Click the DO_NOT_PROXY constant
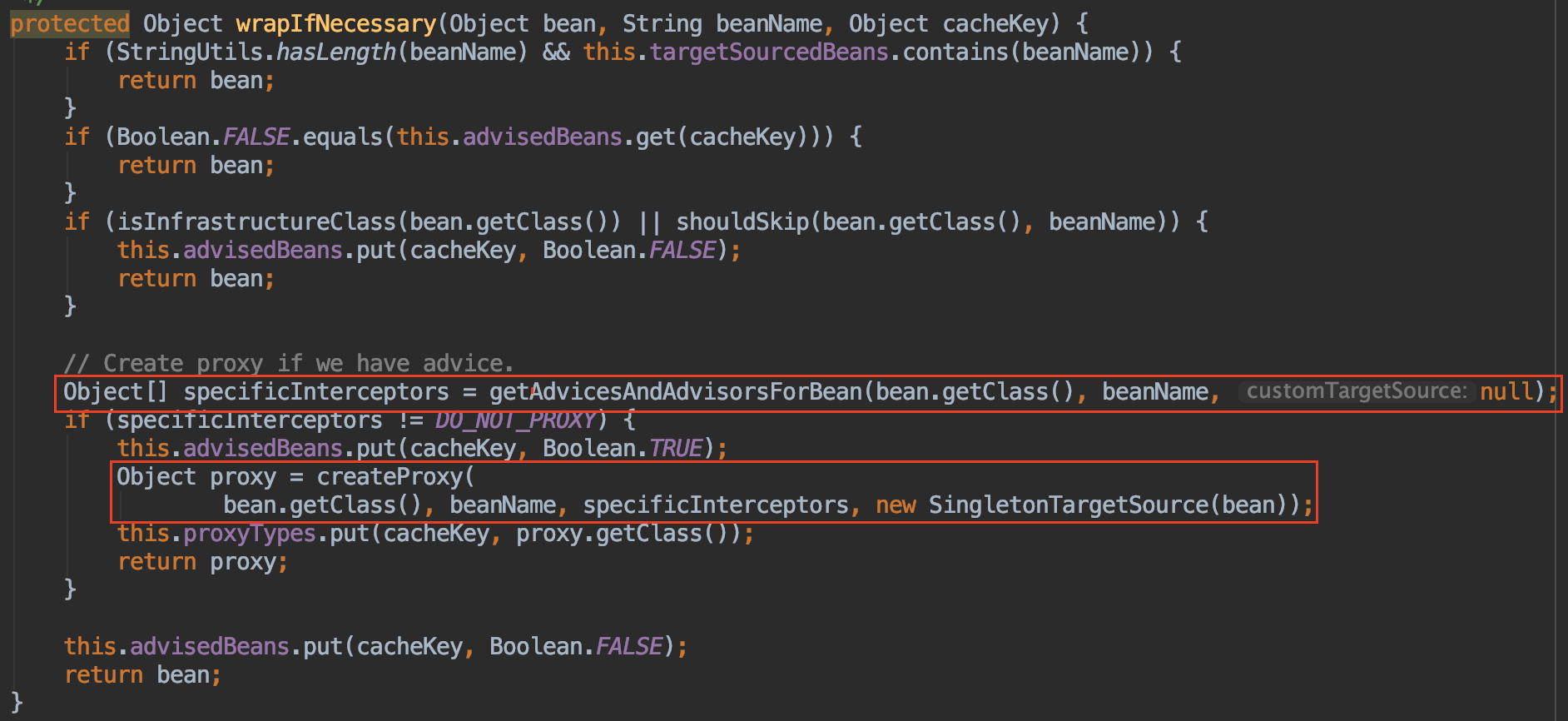The height and width of the screenshot is (721, 1568). tap(515, 420)
